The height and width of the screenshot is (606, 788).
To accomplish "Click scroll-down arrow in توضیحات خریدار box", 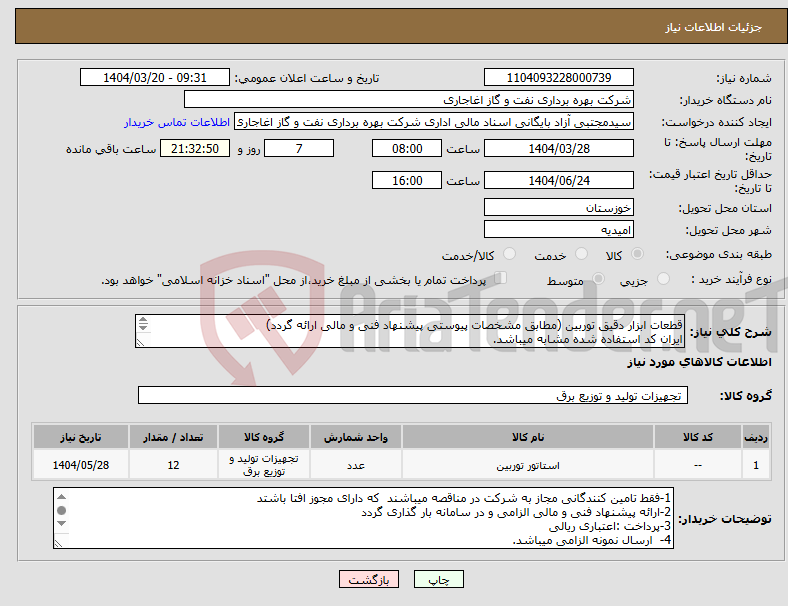I will click(x=61, y=523).
